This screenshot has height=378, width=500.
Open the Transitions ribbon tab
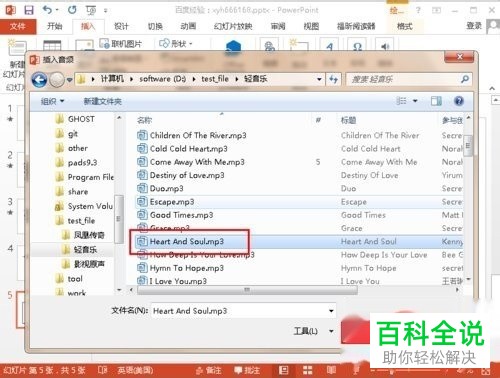click(155, 26)
